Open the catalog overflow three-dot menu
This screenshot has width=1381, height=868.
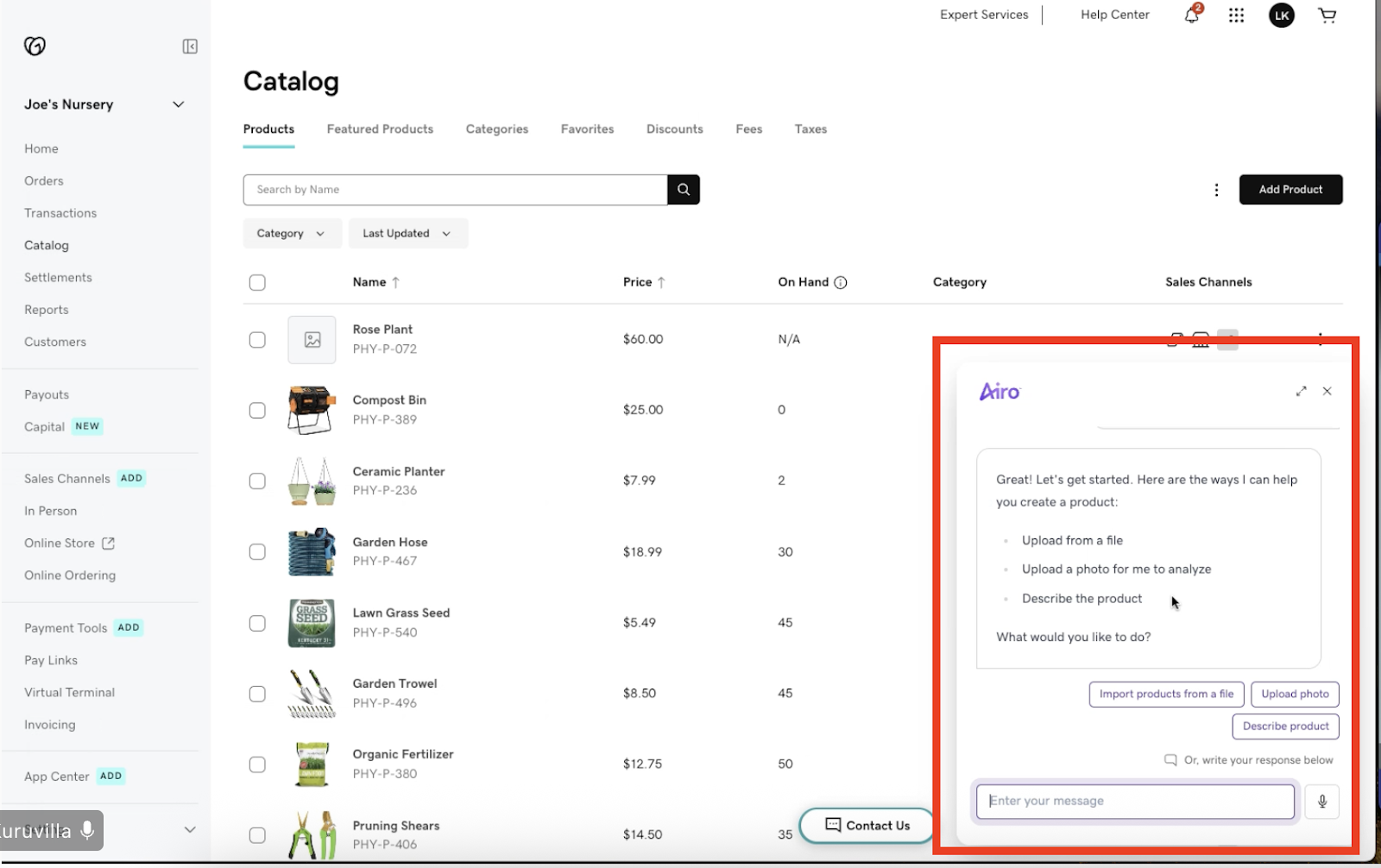1216,190
